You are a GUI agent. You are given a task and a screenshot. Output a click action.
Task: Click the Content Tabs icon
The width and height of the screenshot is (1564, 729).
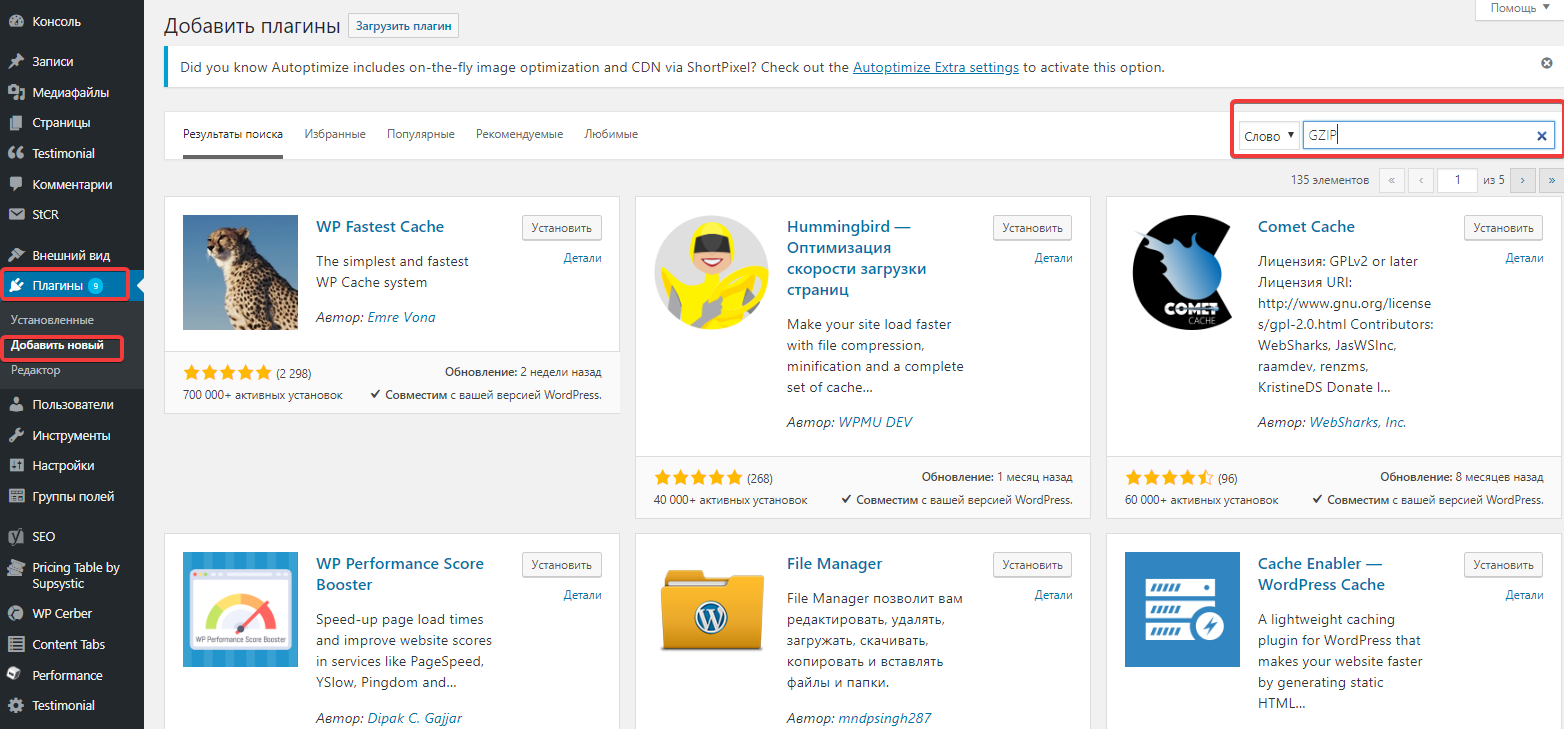click(x=16, y=644)
